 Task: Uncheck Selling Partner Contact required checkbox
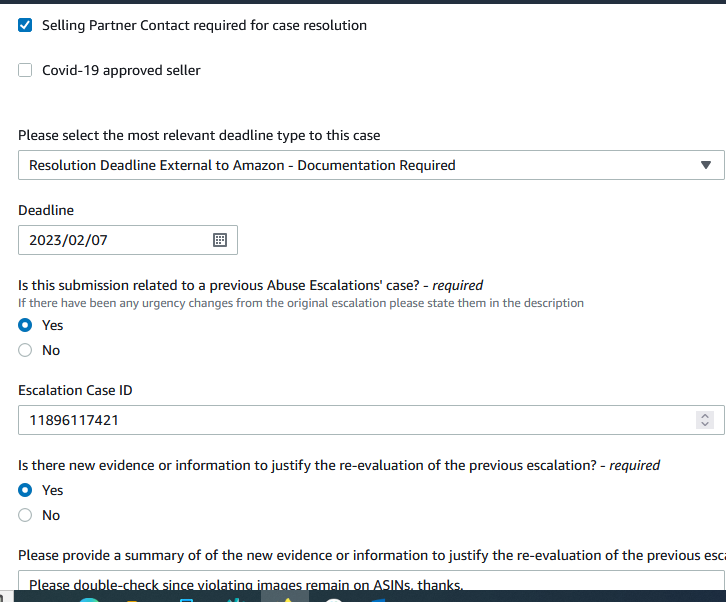coord(25,25)
